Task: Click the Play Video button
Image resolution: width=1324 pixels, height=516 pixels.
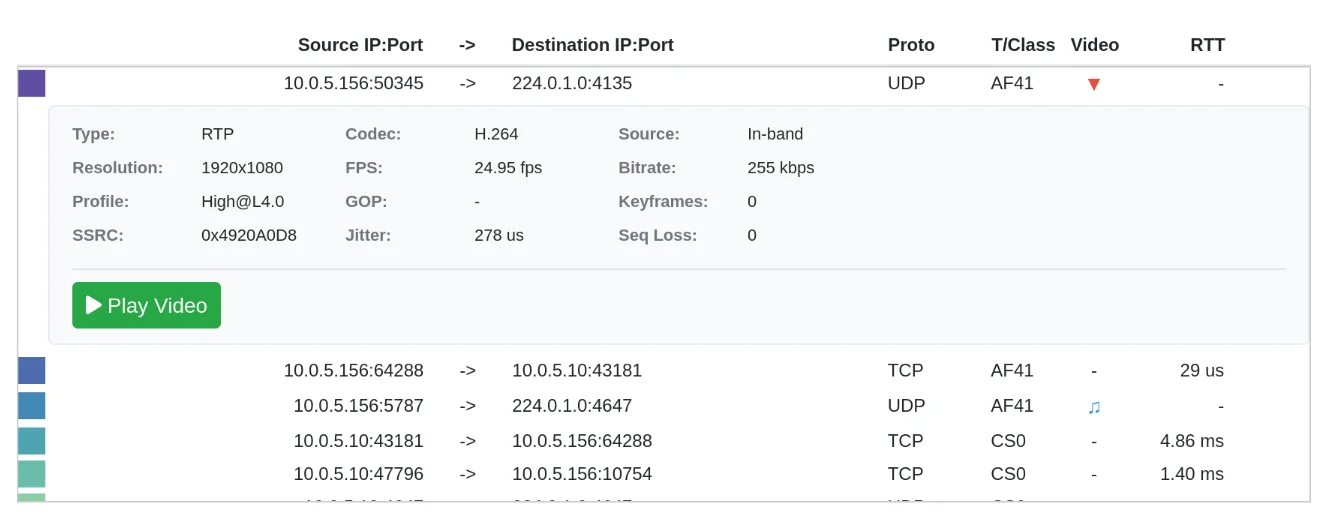Action: click(x=146, y=305)
